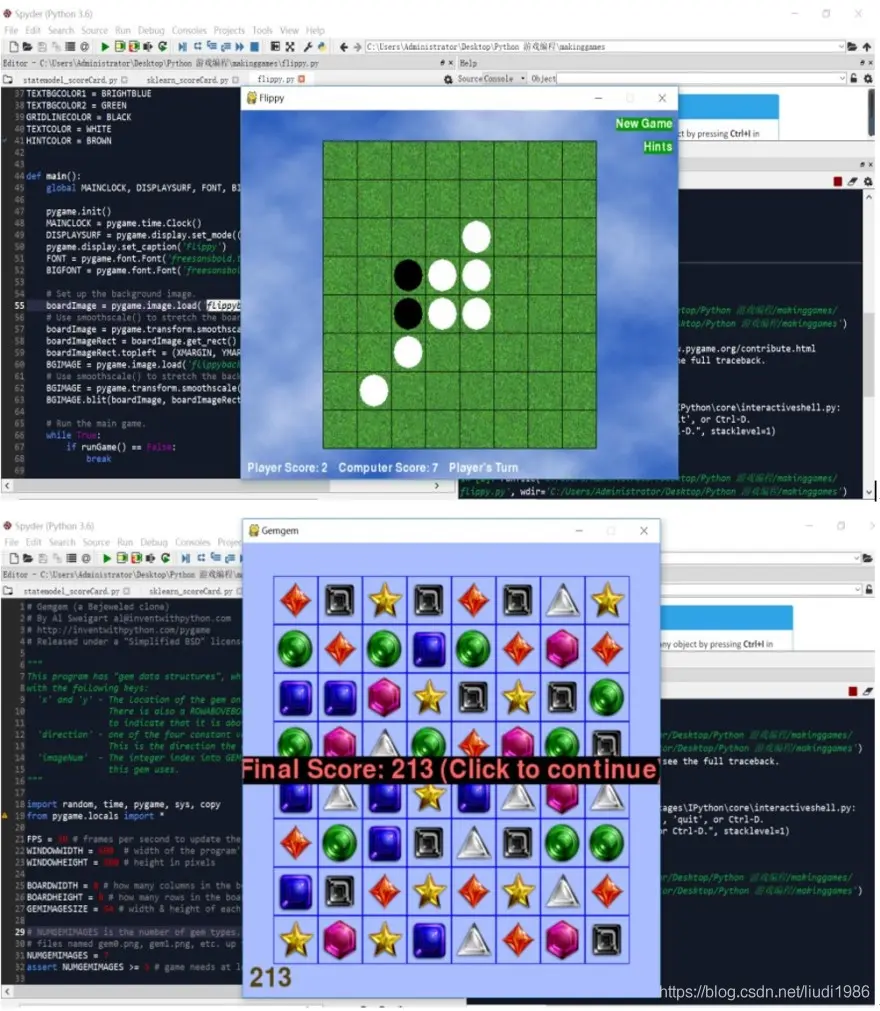880x1011 pixels.
Task: Open the Consoles menu in Spyder behind Flippy
Action: [189, 30]
